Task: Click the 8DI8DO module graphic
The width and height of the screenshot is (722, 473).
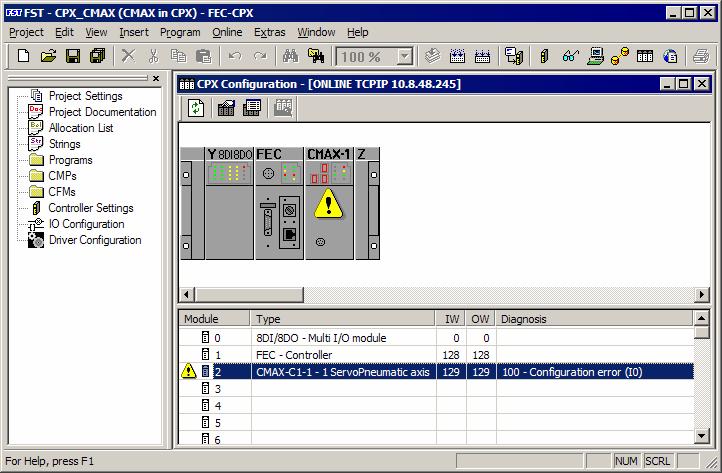Action: point(229,203)
